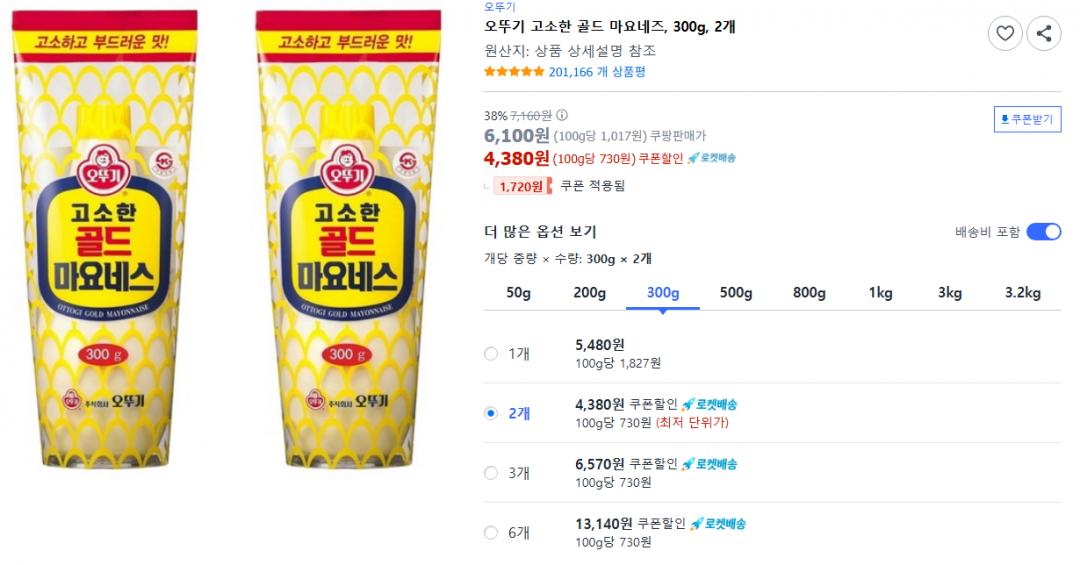Click the info icon beside 7,160원
This screenshot has height=565, width=1080.
[x=561, y=115]
